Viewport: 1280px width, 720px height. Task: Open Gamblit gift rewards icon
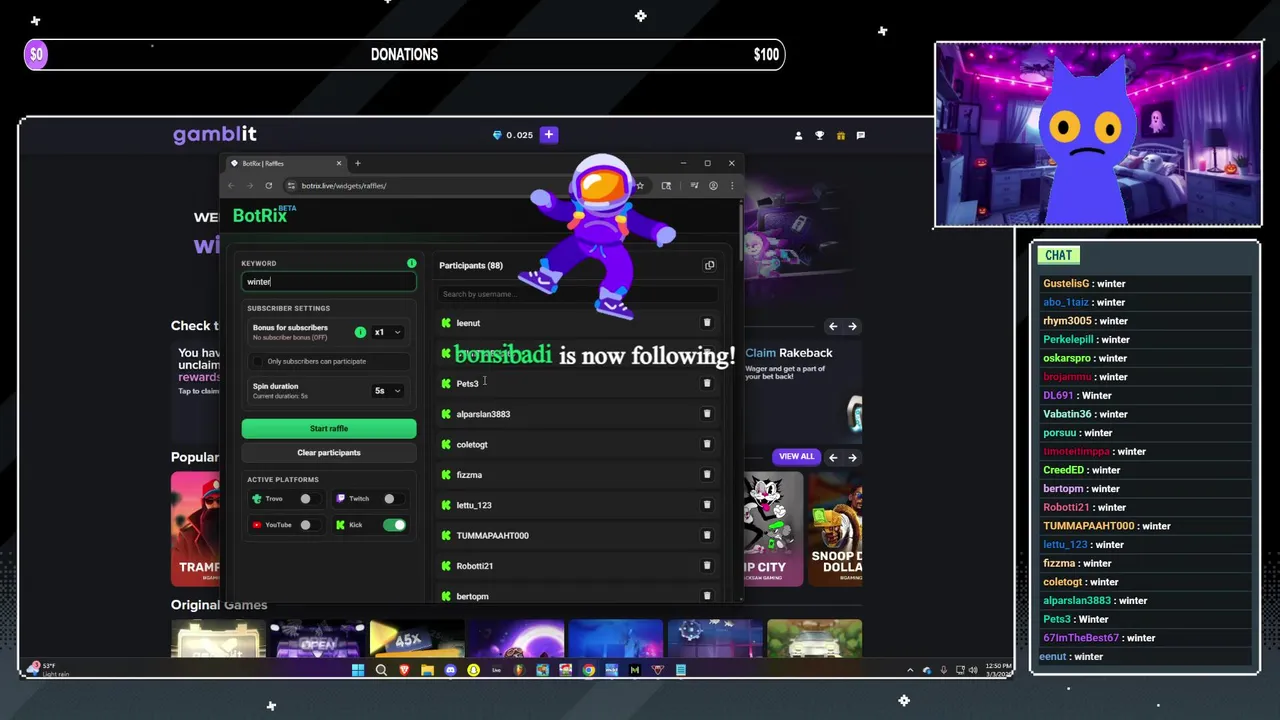[x=841, y=135]
